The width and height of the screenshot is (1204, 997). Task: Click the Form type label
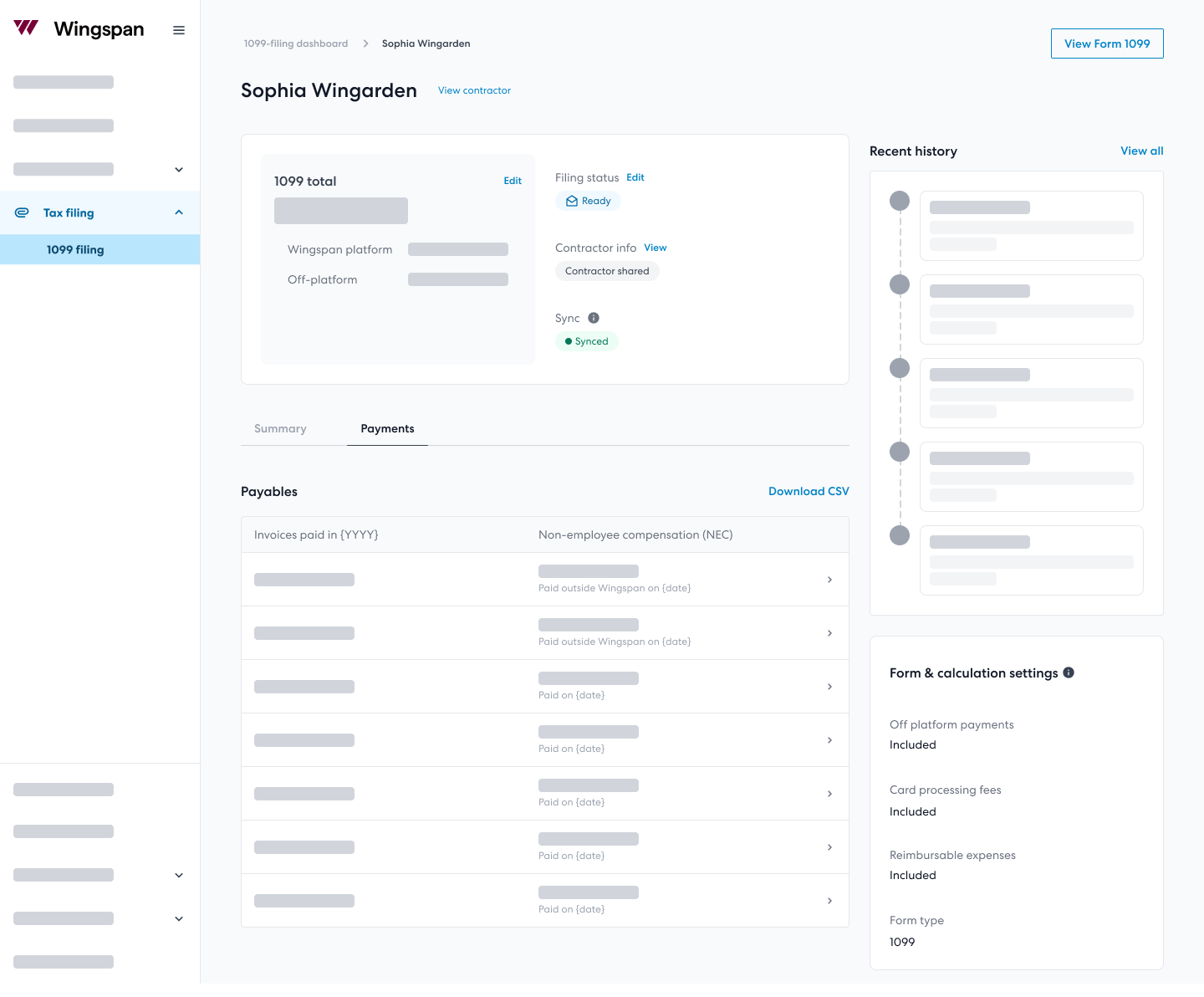click(x=916, y=920)
